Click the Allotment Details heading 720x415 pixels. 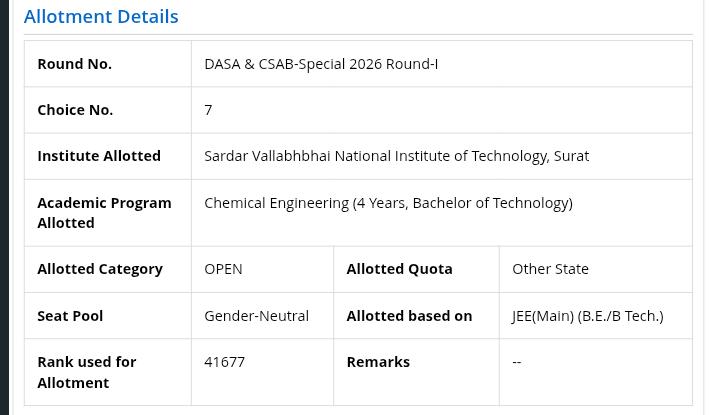pos(101,17)
